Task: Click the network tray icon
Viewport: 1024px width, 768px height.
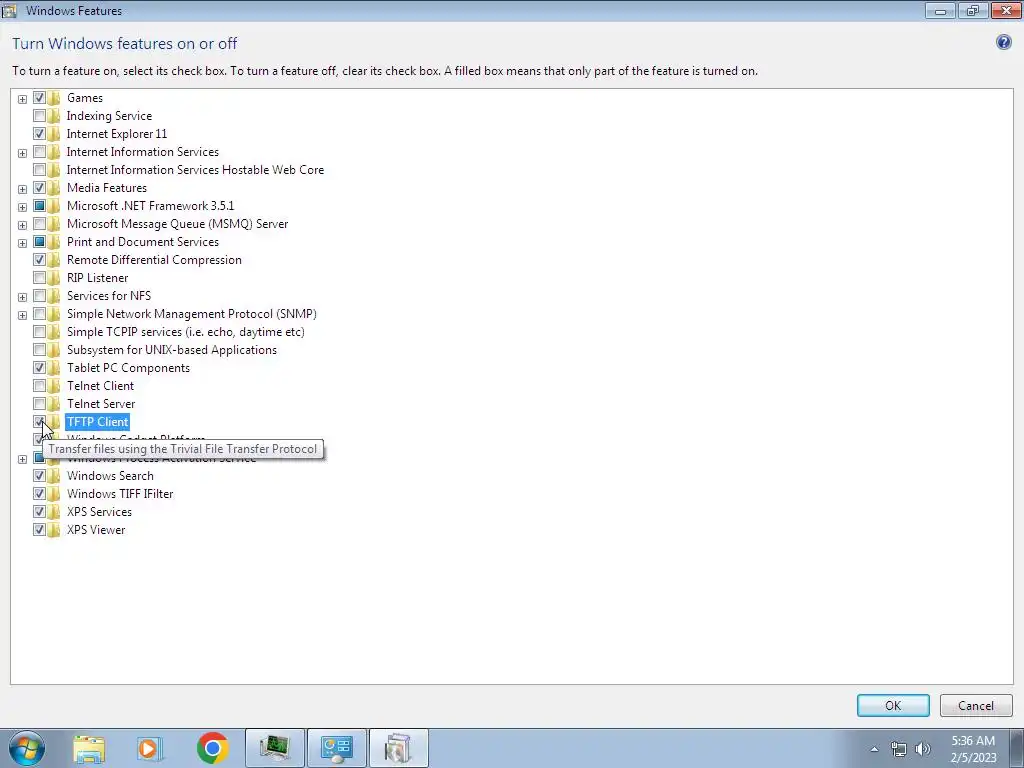Action: [x=899, y=749]
